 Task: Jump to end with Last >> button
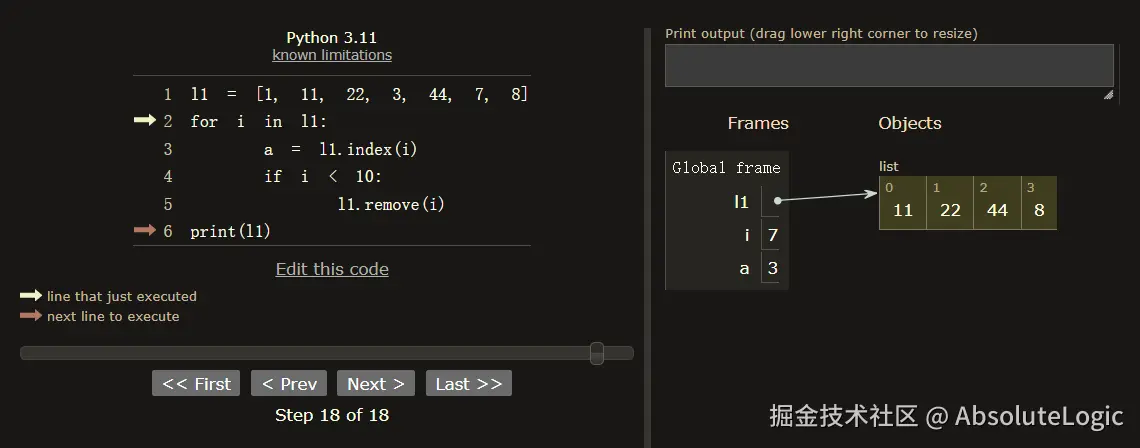tap(469, 383)
